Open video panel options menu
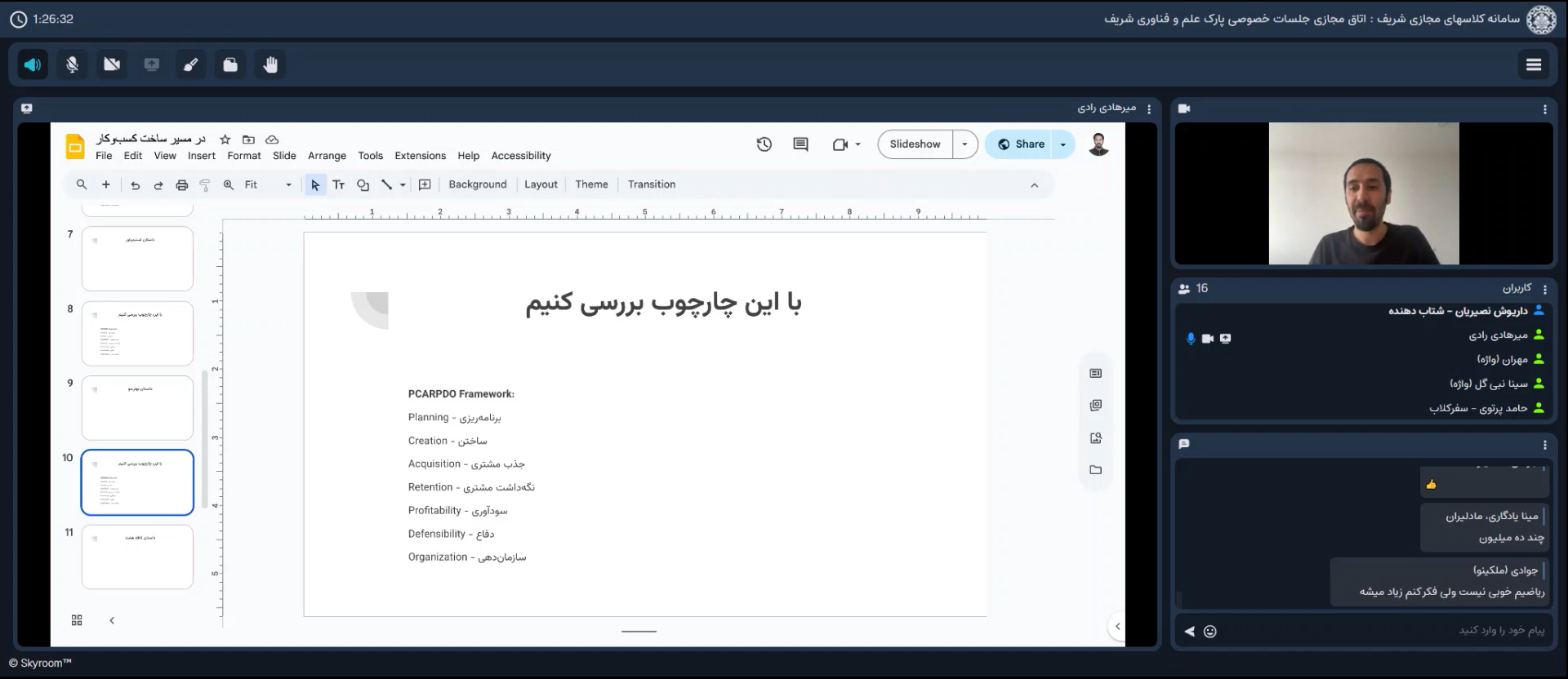Viewport: 1568px width, 679px height. click(1545, 109)
